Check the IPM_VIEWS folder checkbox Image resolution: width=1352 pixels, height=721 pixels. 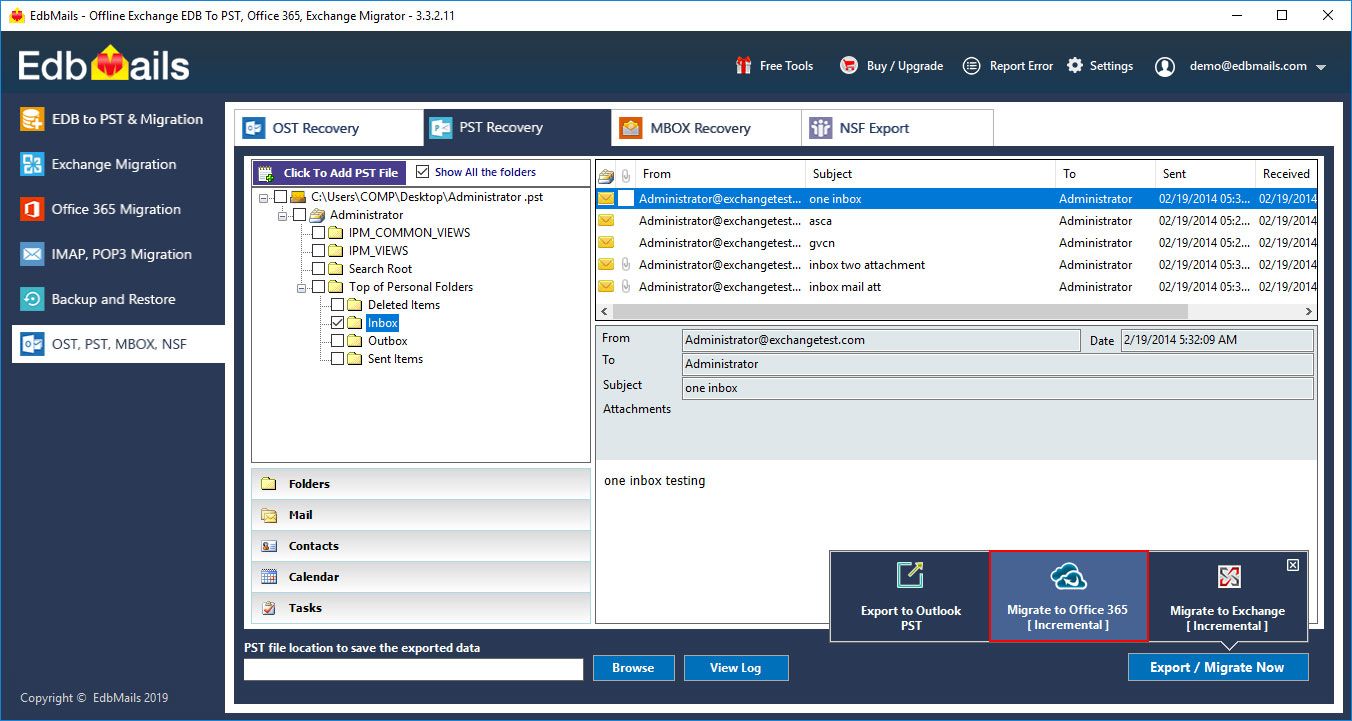tap(318, 251)
